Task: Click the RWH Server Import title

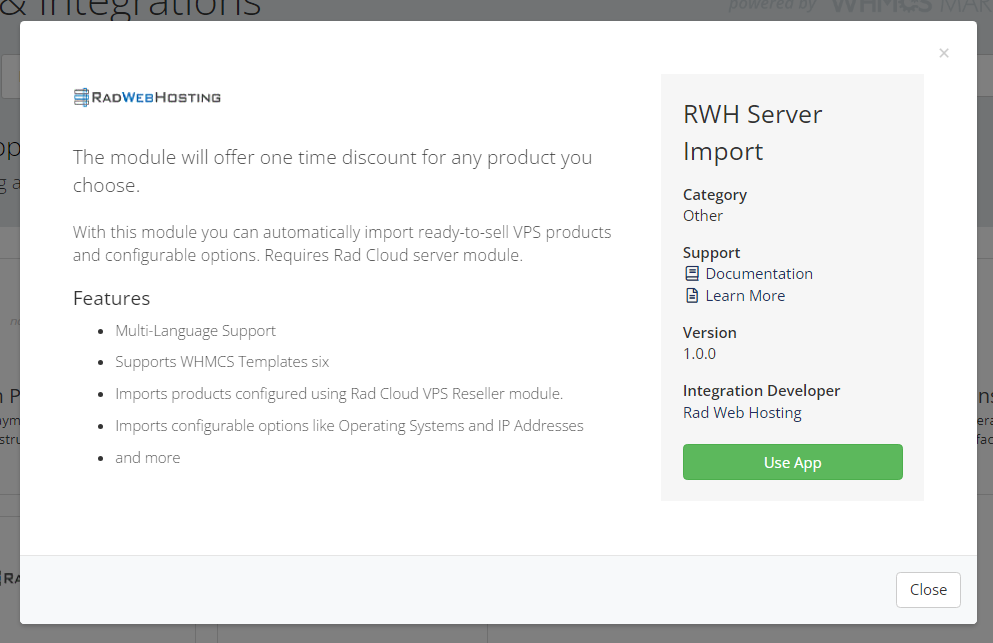Action: (752, 132)
